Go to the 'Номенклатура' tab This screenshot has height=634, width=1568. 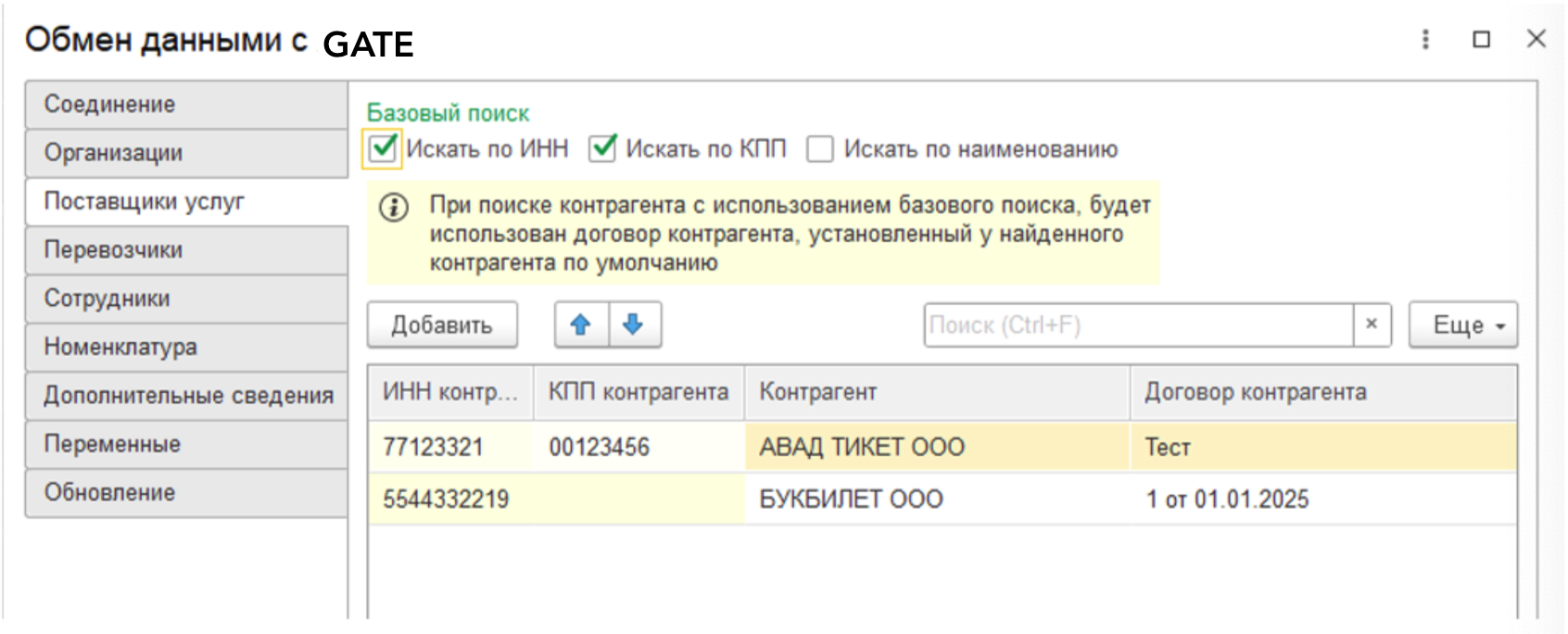185,347
